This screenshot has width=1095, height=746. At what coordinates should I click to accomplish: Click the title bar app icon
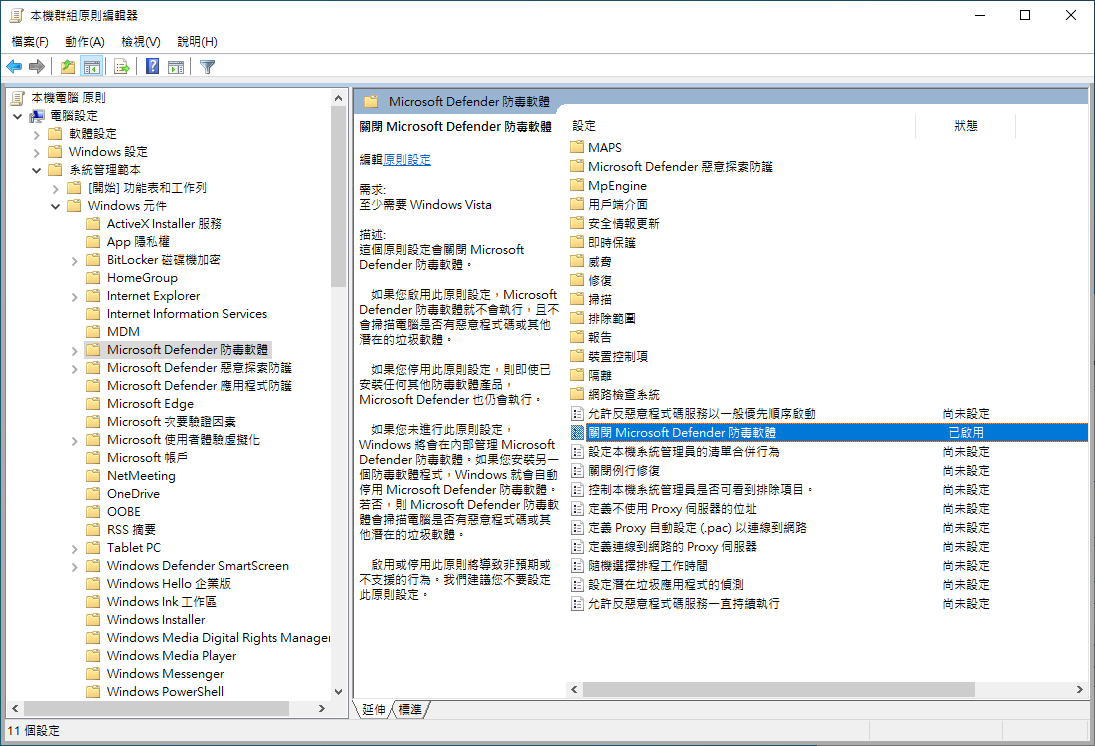(x=16, y=15)
